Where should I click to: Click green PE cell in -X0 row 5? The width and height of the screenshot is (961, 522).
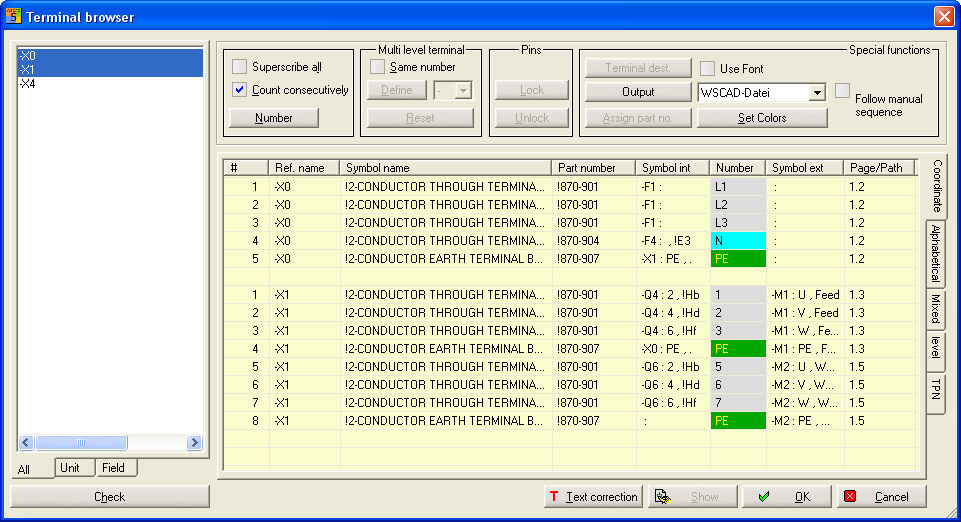pyautogui.click(x=738, y=259)
